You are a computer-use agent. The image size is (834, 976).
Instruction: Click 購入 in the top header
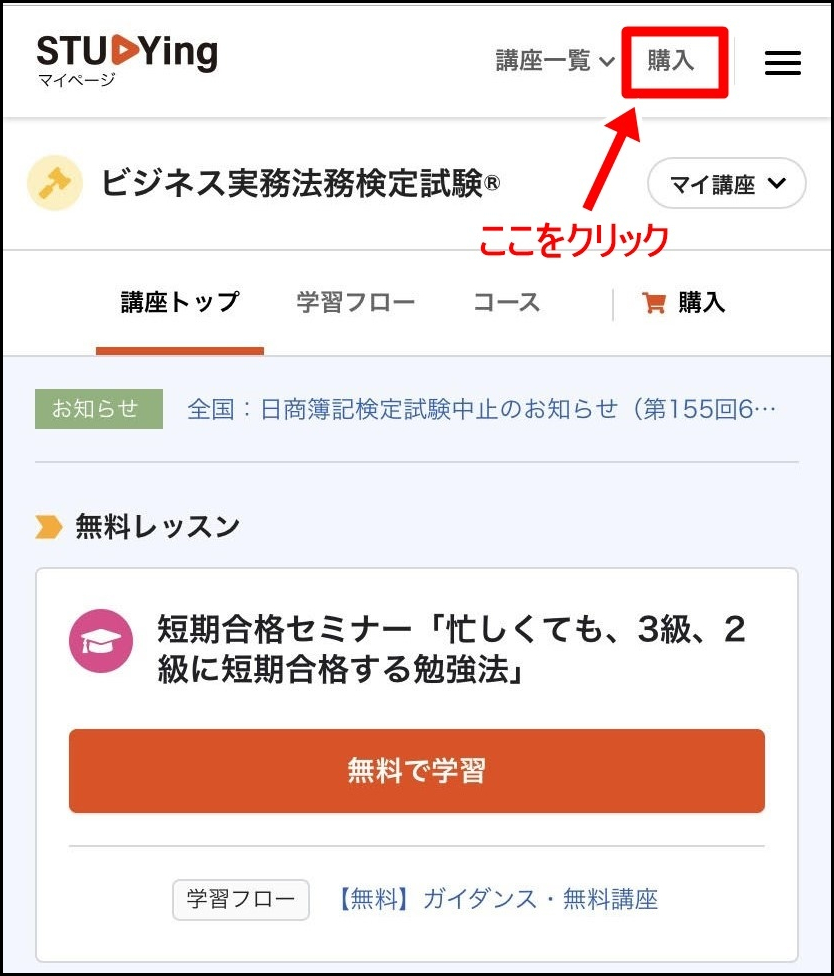pos(671,61)
